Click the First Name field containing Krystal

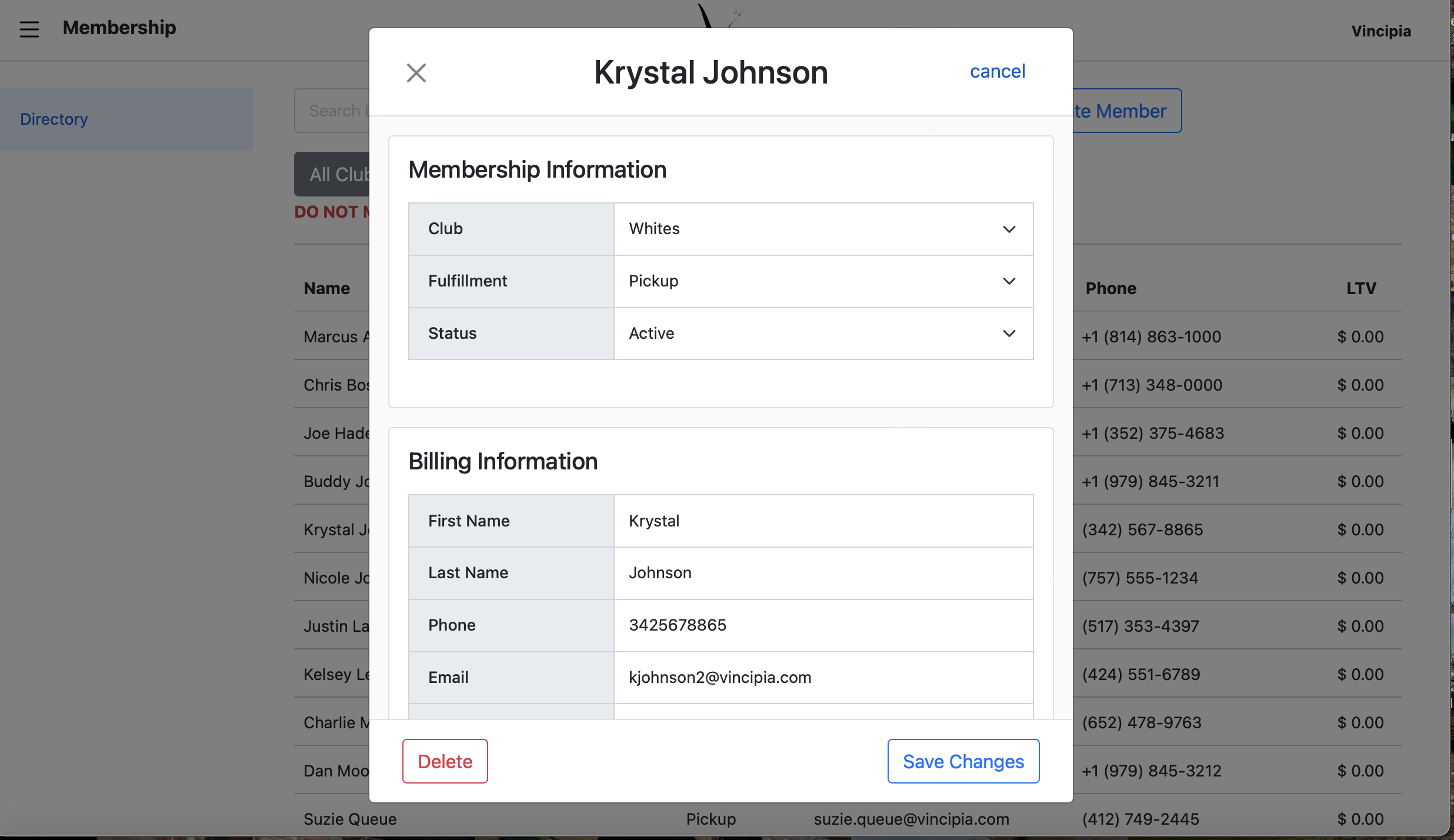pyautogui.click(x=823, y=521)
